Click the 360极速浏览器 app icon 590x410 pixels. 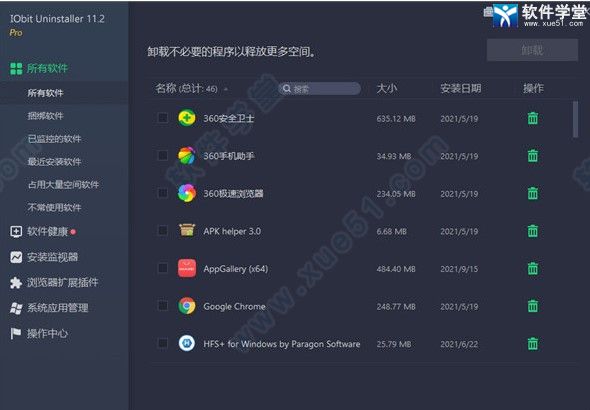coord(187,193)
